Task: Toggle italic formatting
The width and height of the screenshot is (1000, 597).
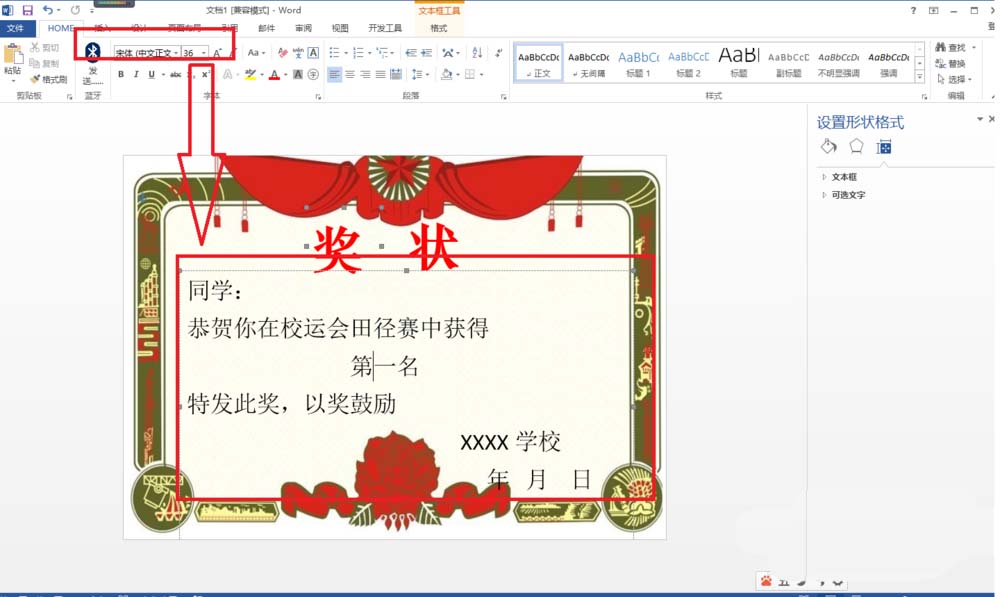Action: point(134,72)
